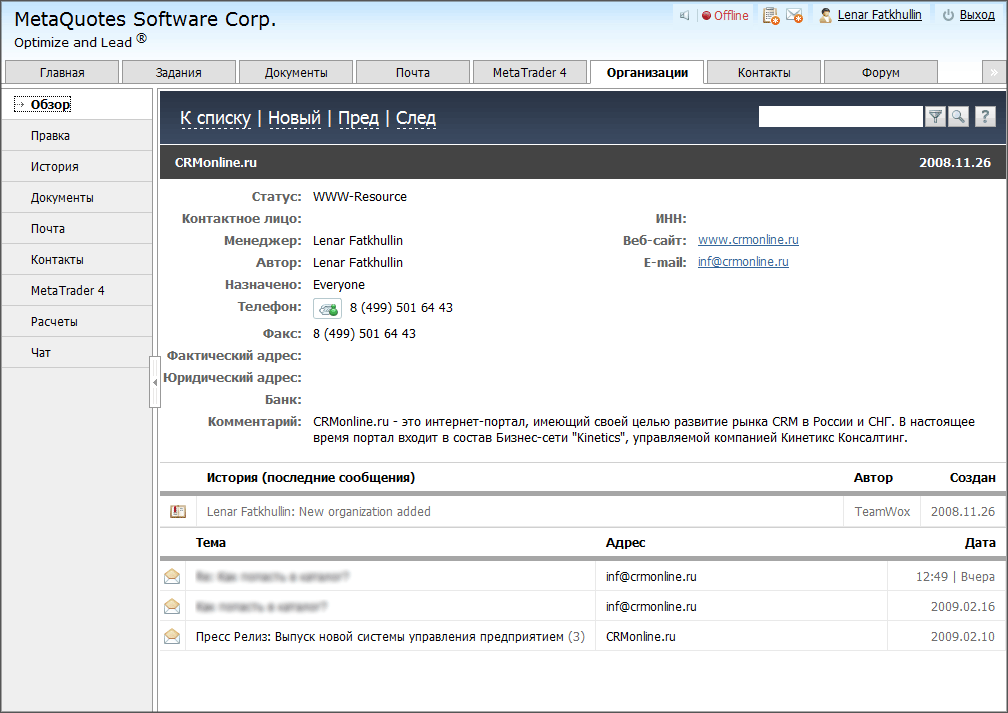Open the Задания tab
The width and height of the screenshot is (1008, 713).
coord(179,73)
